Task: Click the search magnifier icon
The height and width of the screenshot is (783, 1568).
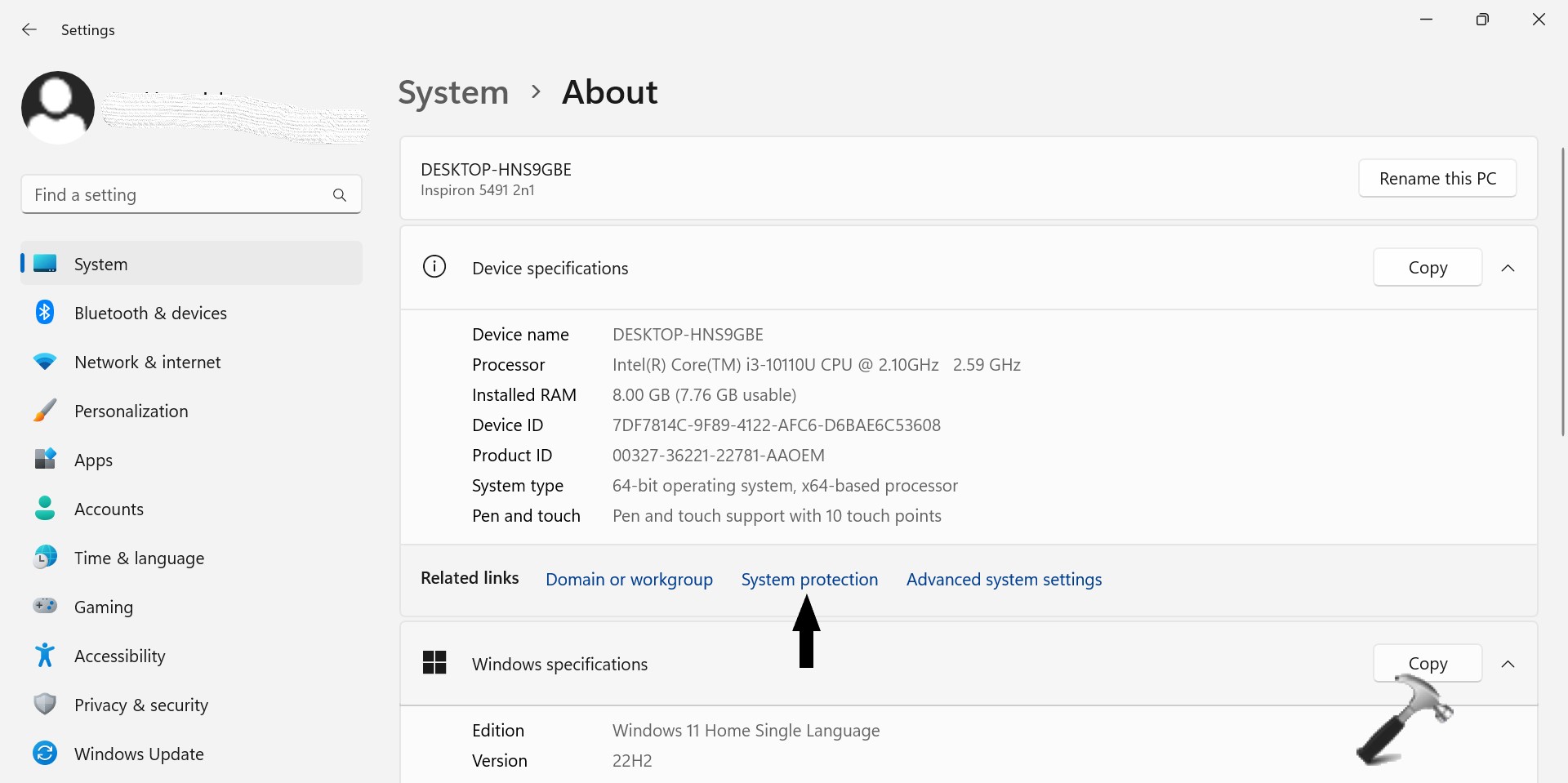Action: (340, 195)
